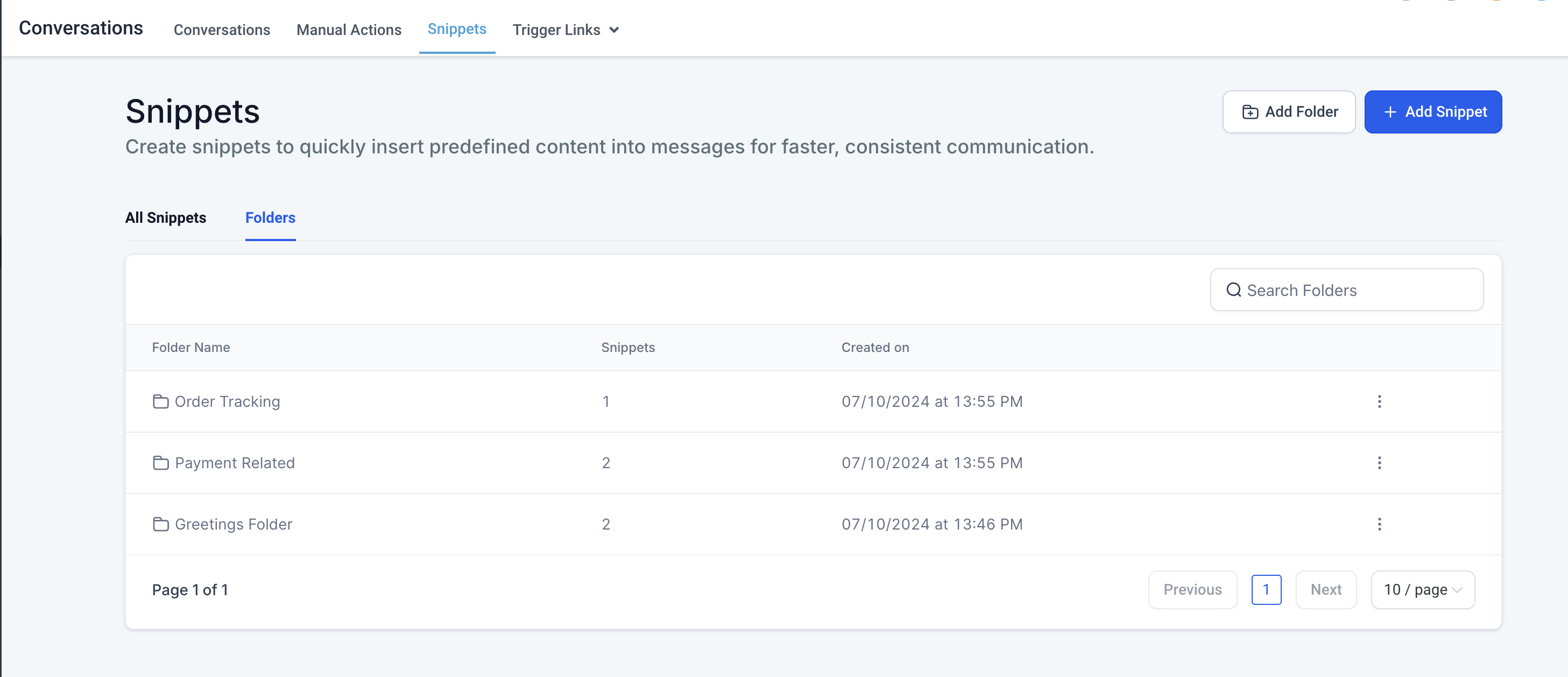Image resolution: width=1568 pixels, height=677 pixels.
Task: Click the Next pagination button
Action: point(1326,589)
